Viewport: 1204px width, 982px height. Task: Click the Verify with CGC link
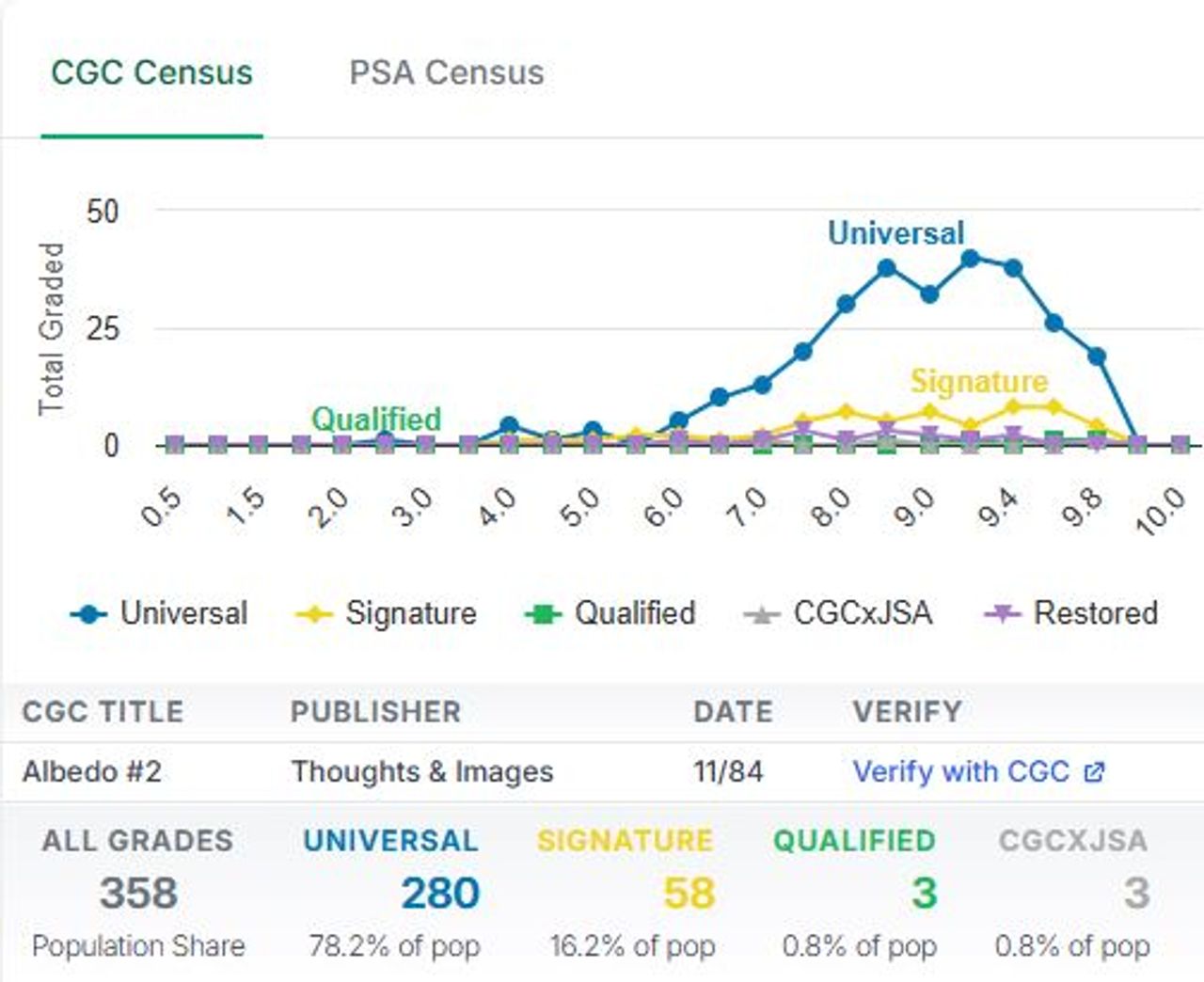pos(960,771)
